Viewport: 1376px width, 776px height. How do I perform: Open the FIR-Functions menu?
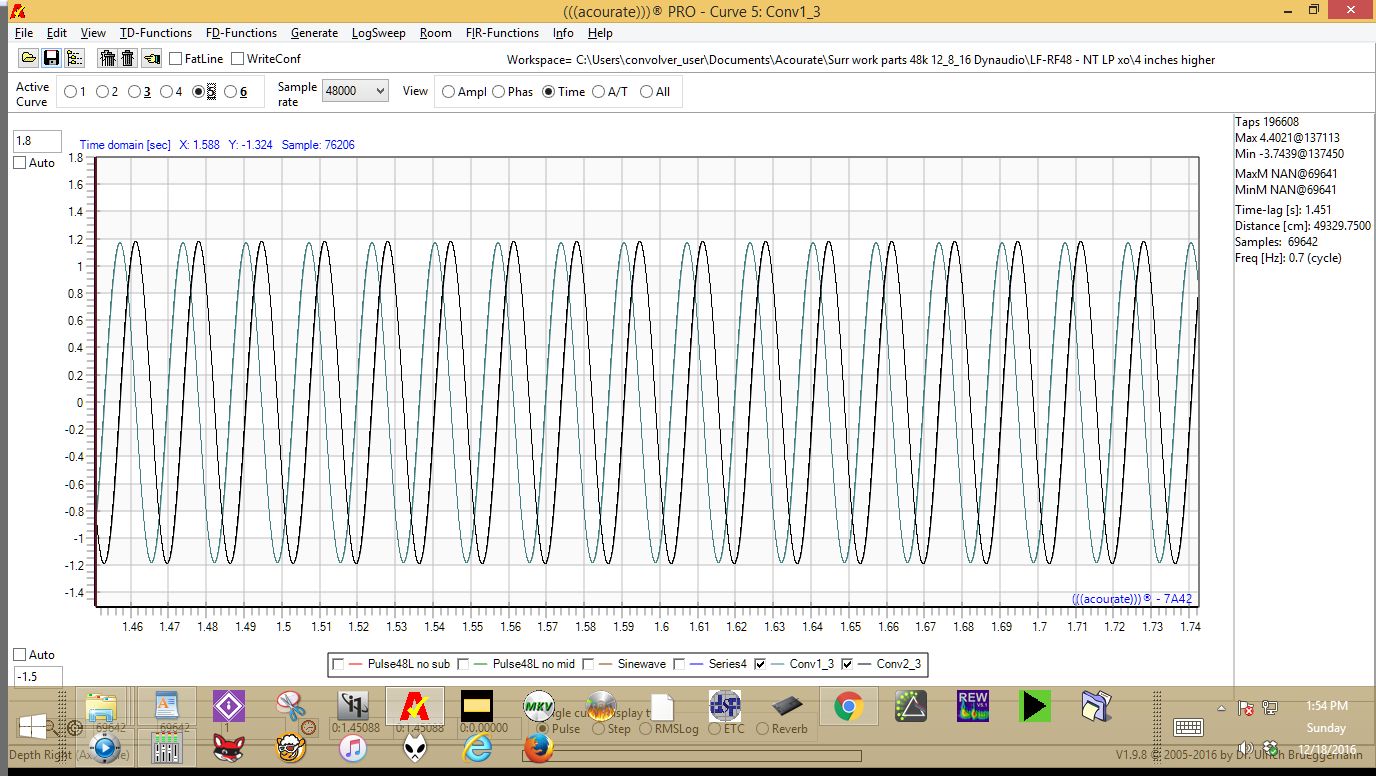(x=502, y=33)
